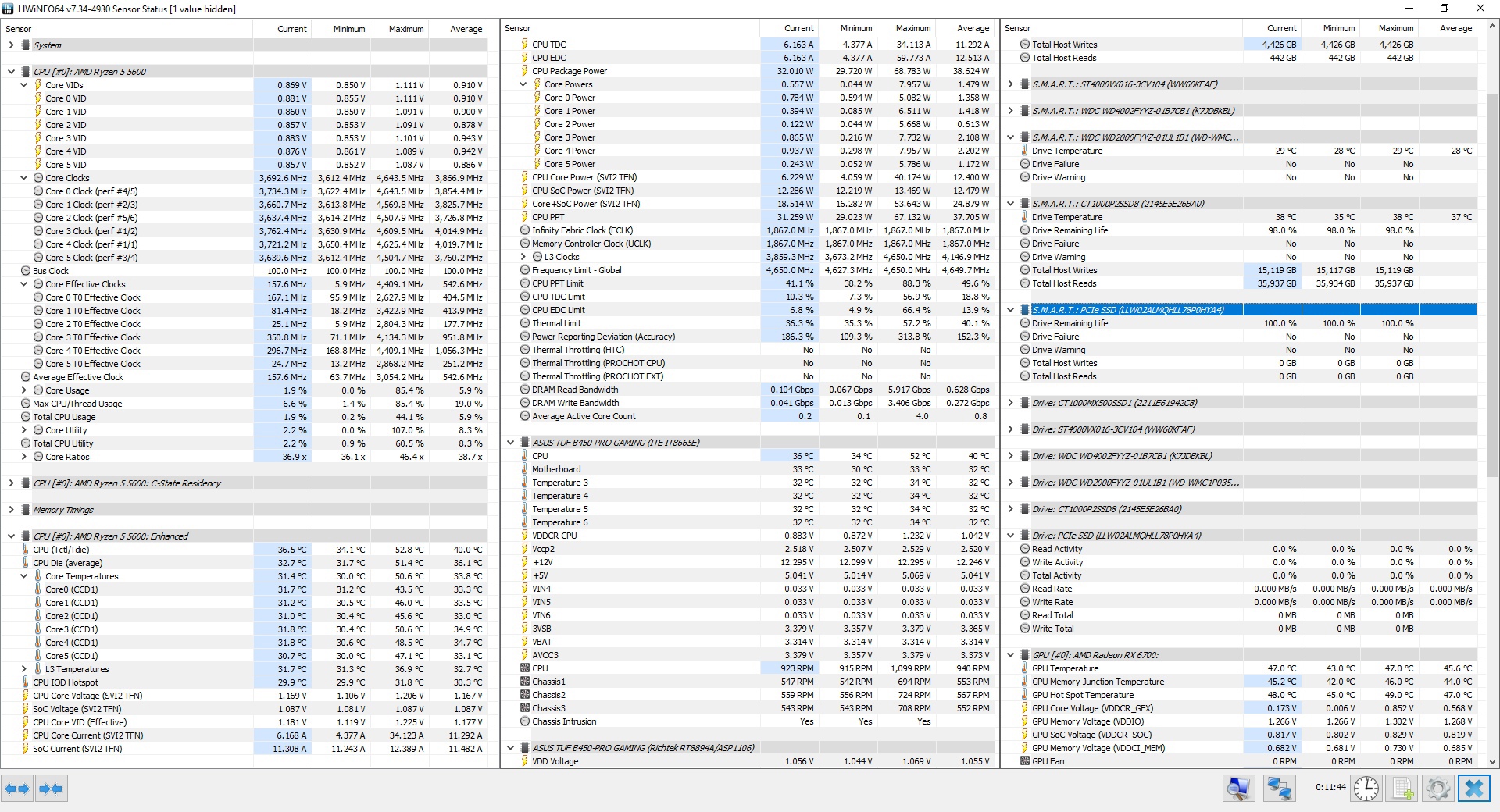Expand the L3 Temperatures node

point(23,669)
